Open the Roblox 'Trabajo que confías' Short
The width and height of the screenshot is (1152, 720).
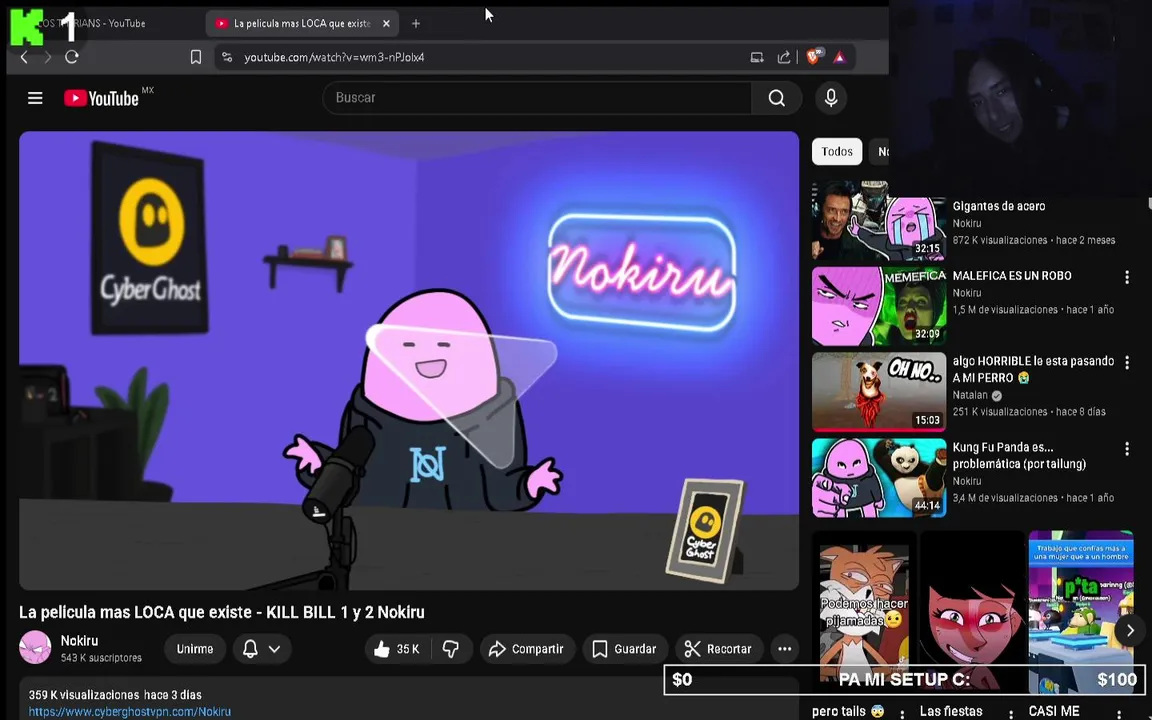click(x=1081, y=613)
